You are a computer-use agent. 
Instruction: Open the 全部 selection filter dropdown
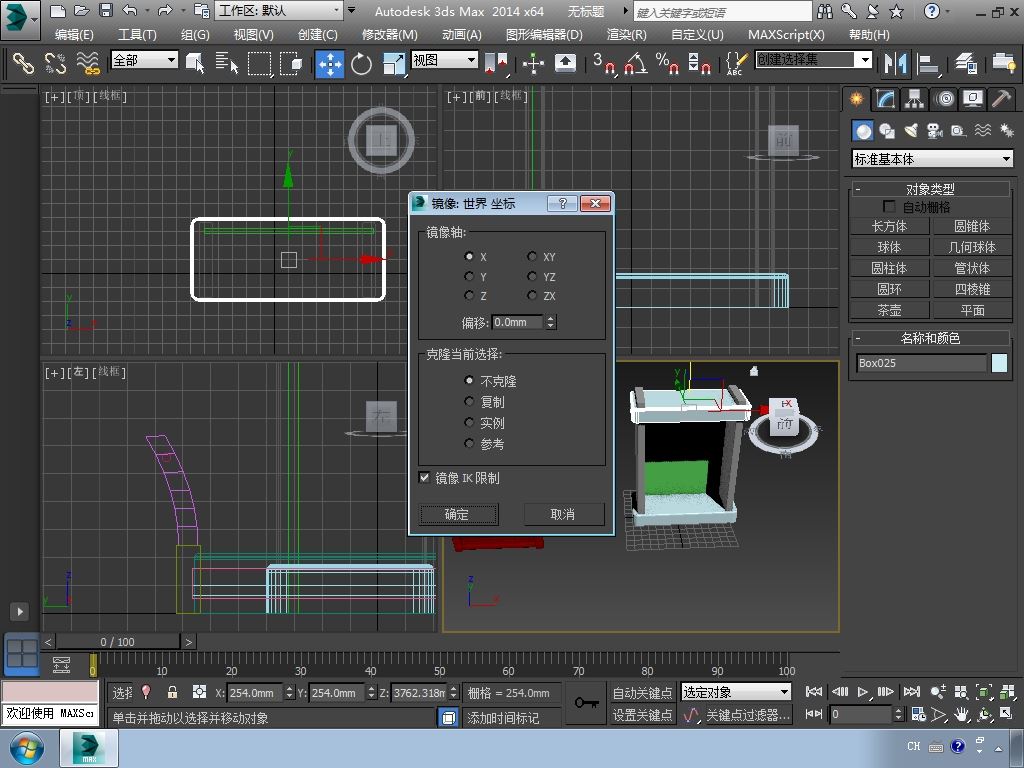pyautogui.click(x=144, y=61)
